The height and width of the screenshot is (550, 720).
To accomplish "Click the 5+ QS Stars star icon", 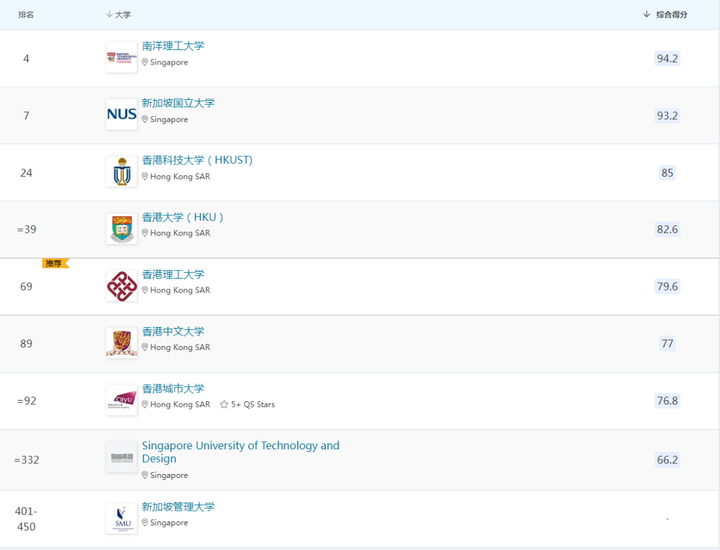I will click(224, 404).
